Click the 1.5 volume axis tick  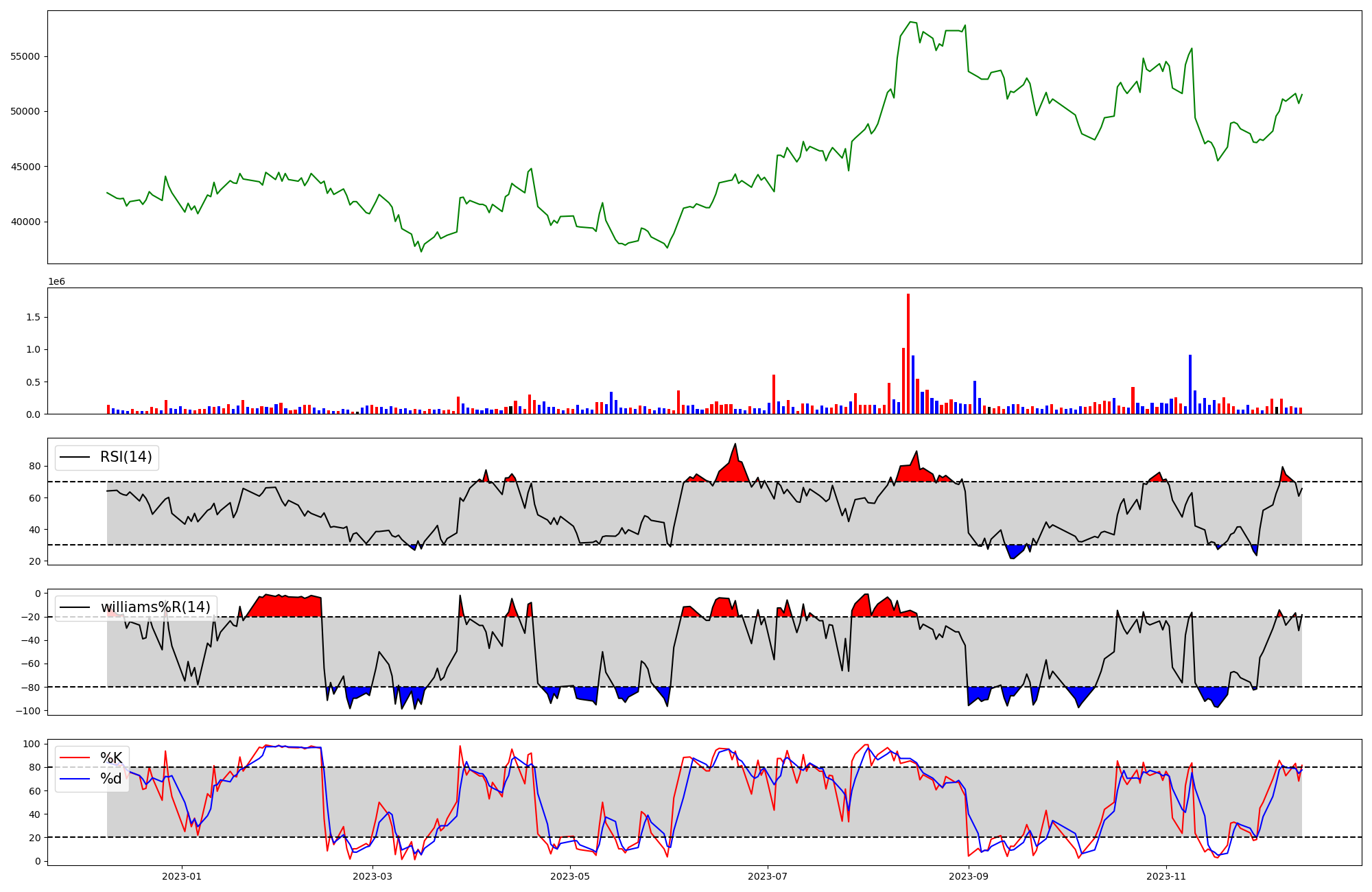[x=34, y=317]
